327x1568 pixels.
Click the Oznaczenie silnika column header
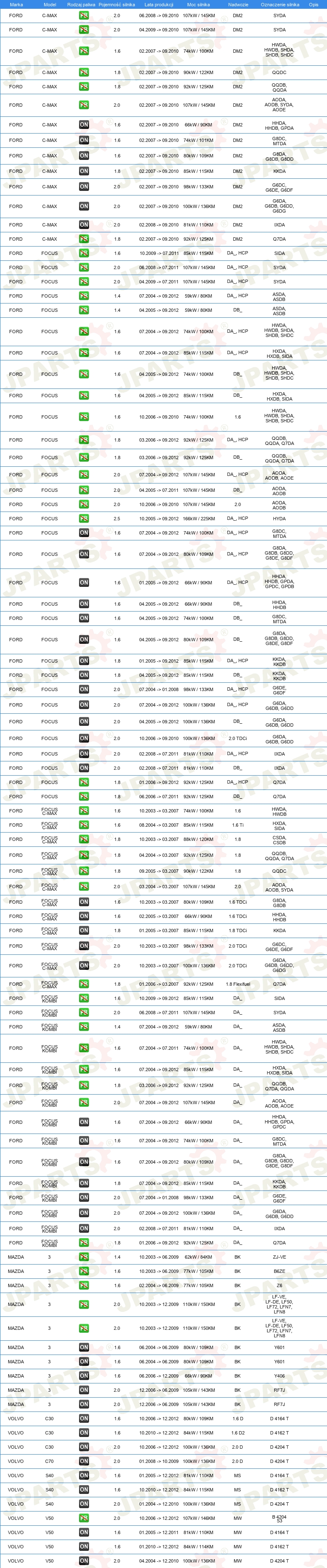tap(280, 4)
